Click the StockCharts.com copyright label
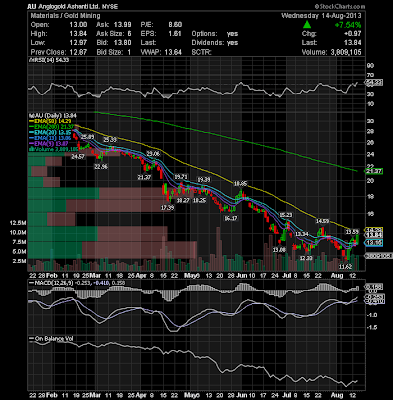This screenshot has height=400, width=393. 340,6
